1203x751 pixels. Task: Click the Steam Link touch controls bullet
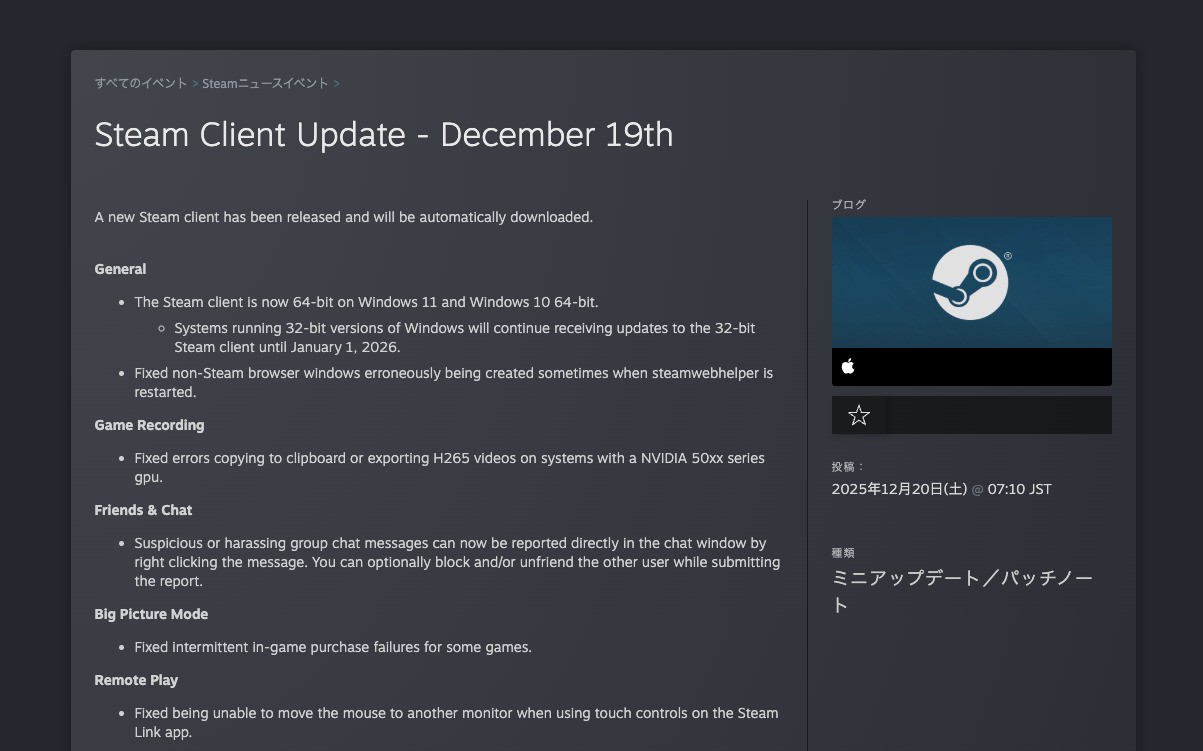coord(456,722)
